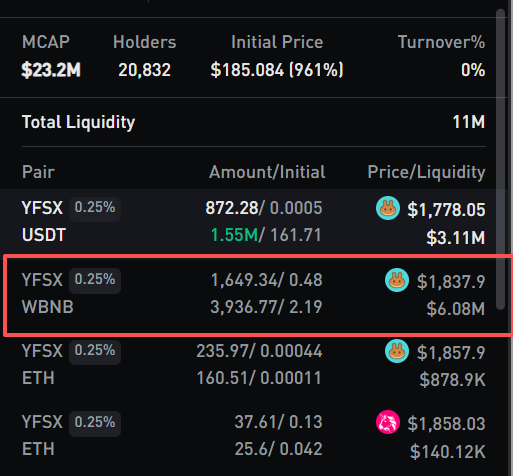Click the $878.9K liquidity value
513x476 pixels.
[x=452, y=380]
